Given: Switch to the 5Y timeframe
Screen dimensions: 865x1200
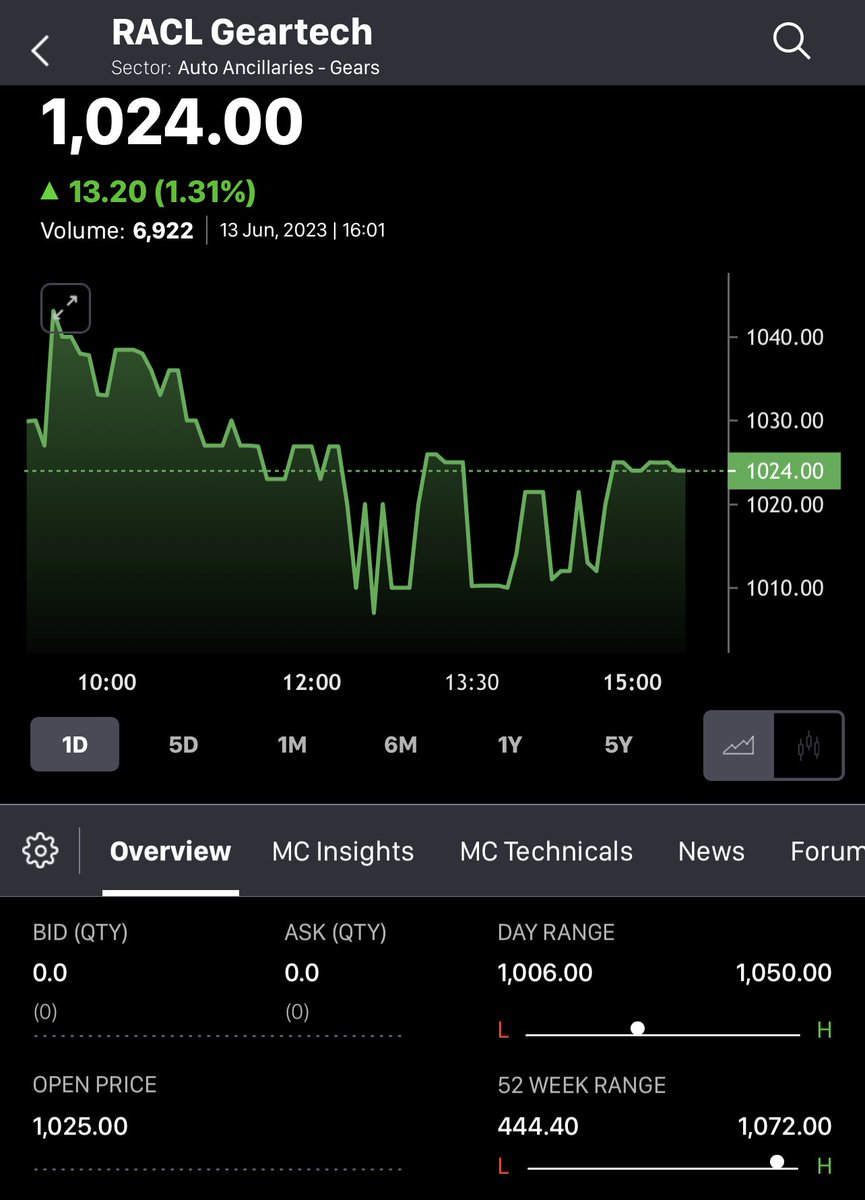Looking at the screenshot, I should tap(618, 745).
